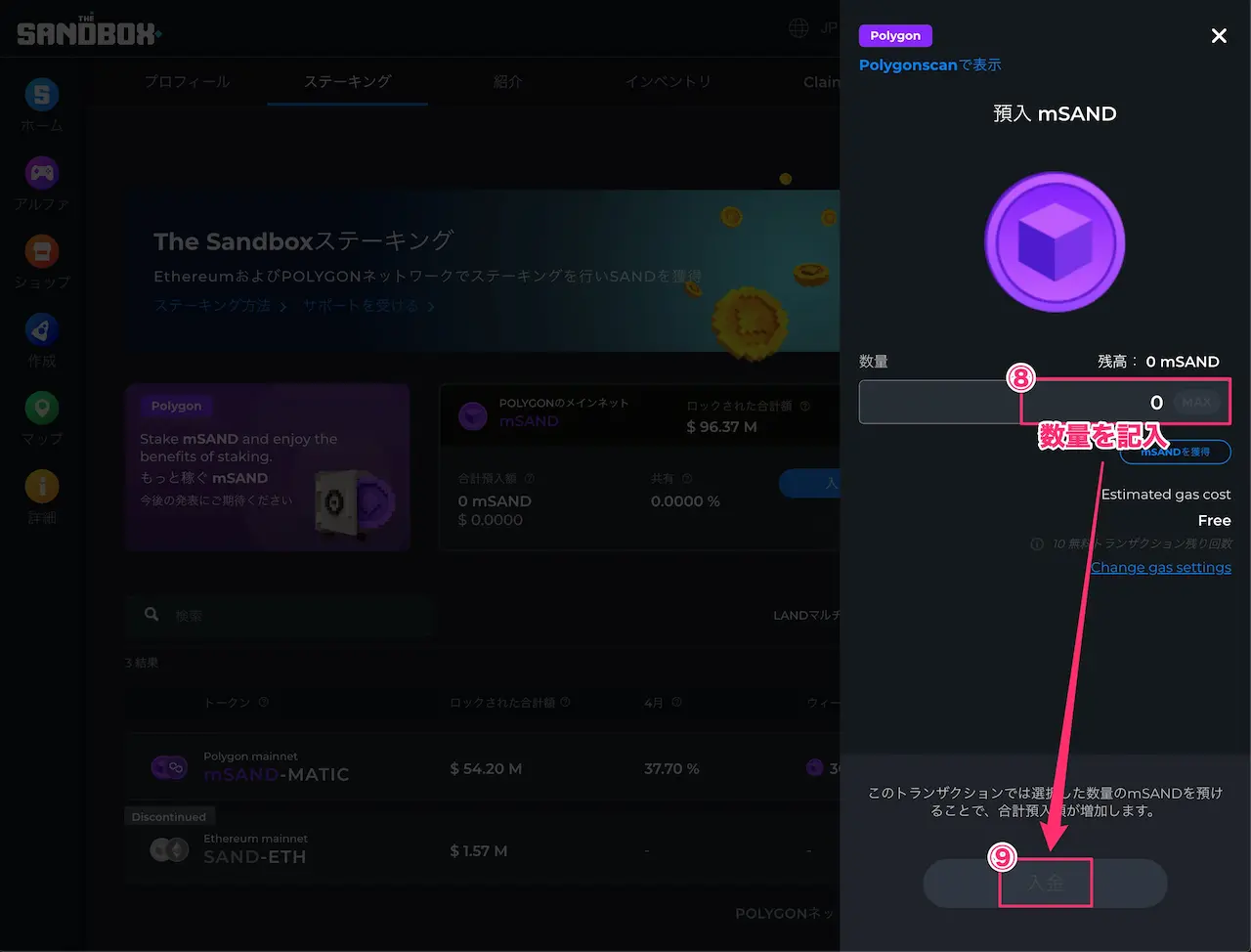Viewport: 1251px width, 952px height.
Task: Open the Create rocket icon
Action: point(41,329)
